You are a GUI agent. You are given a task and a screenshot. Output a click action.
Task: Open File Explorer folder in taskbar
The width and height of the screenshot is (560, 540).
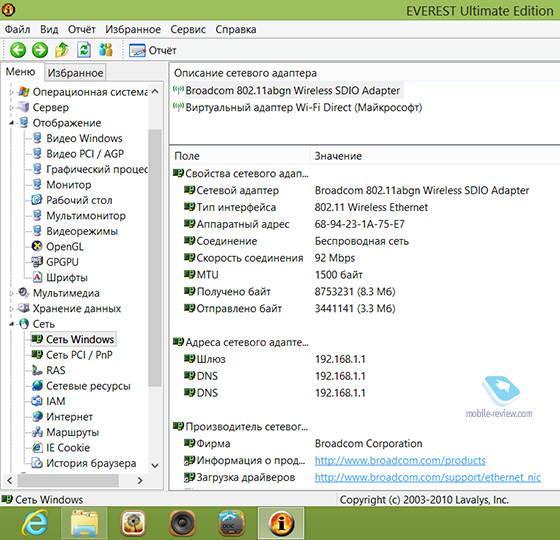84,523
